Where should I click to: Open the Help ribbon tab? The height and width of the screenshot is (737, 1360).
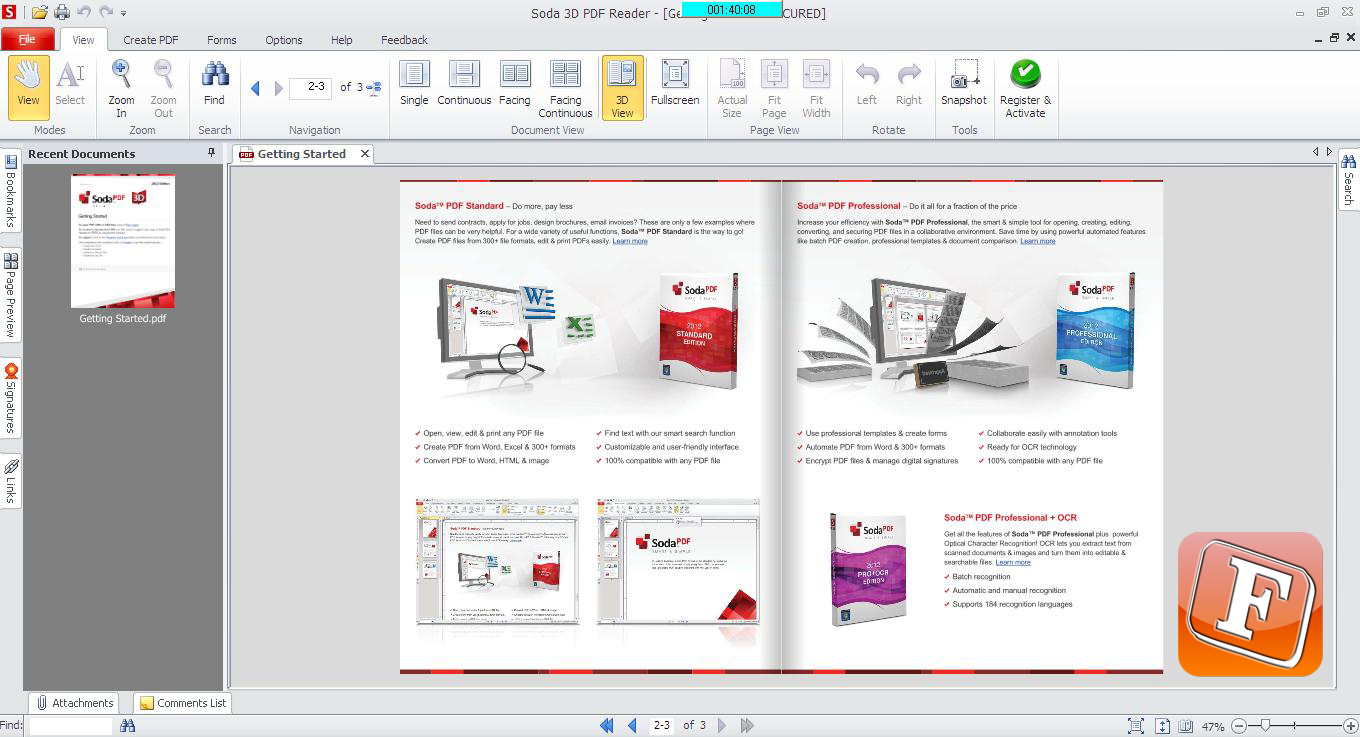click(342, 40)
